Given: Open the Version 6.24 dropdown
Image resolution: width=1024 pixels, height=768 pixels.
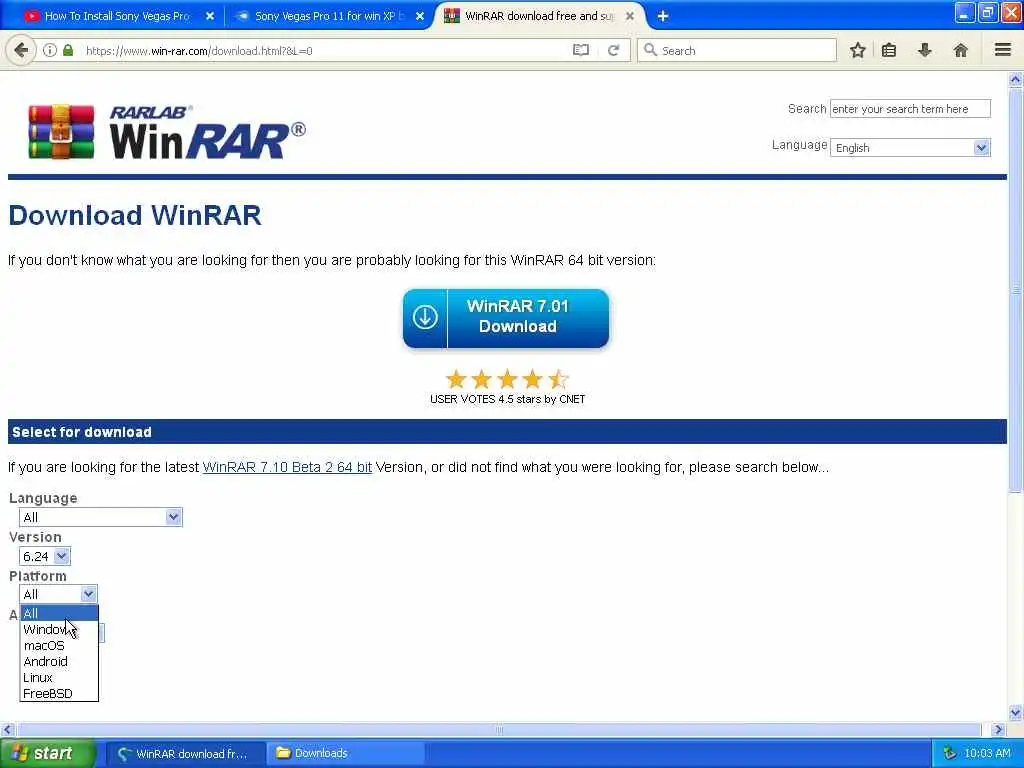Looking at the screenshot, I should click(x=44, y=556).
